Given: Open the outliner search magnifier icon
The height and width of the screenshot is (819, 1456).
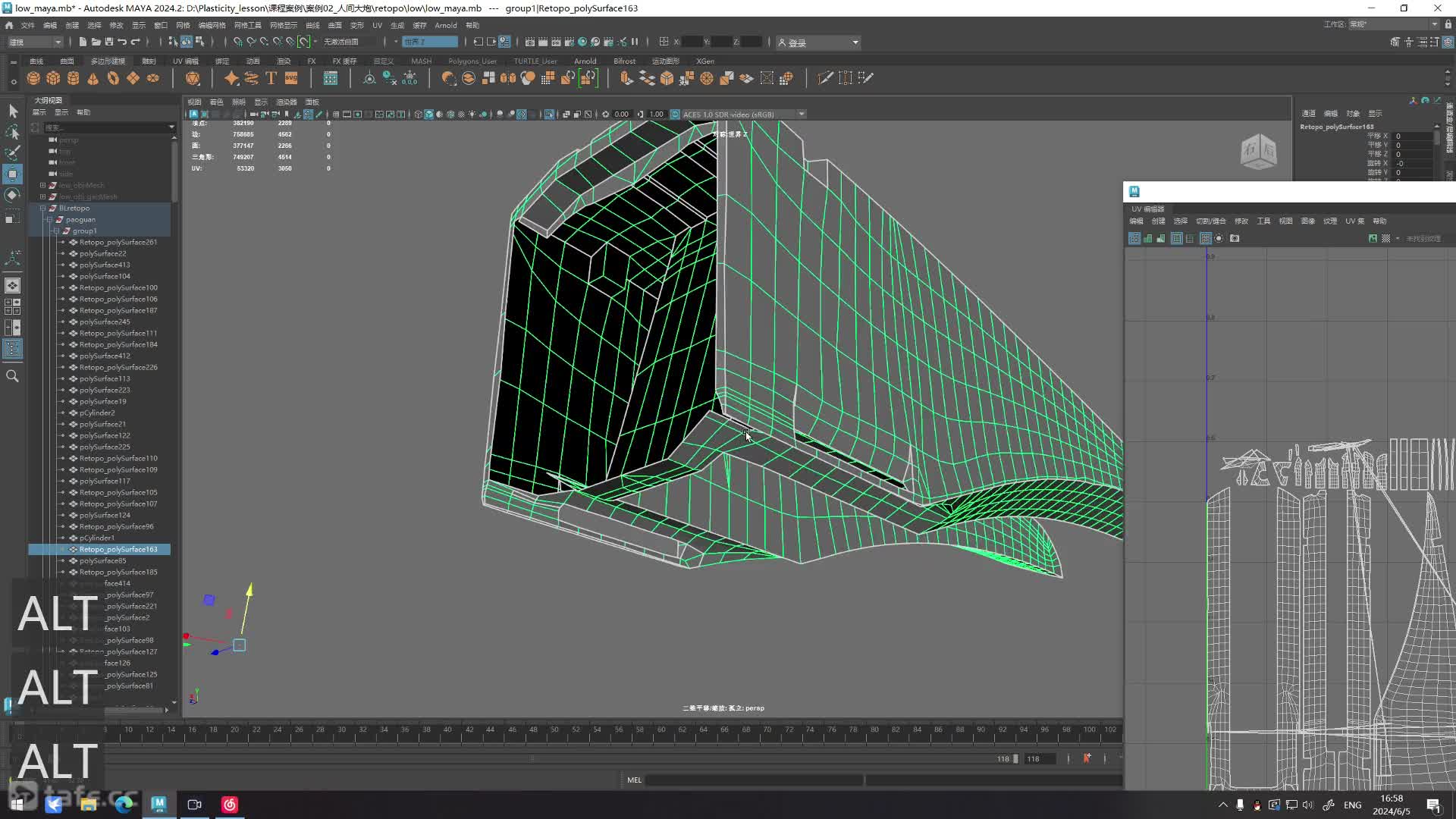Looking at the screenshot, I should click(13, 376).
